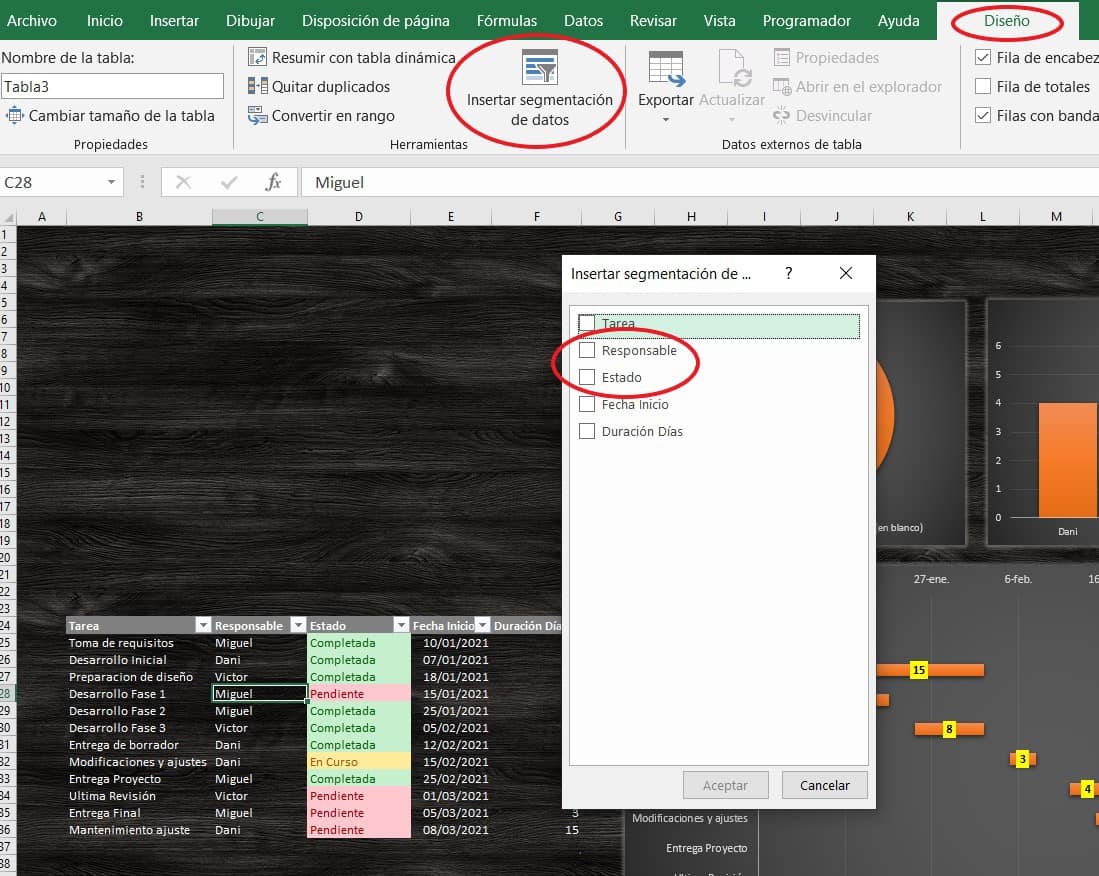Click the Cancelar button
Viewport: 1099px width, 876px height.
pos(824,785)
